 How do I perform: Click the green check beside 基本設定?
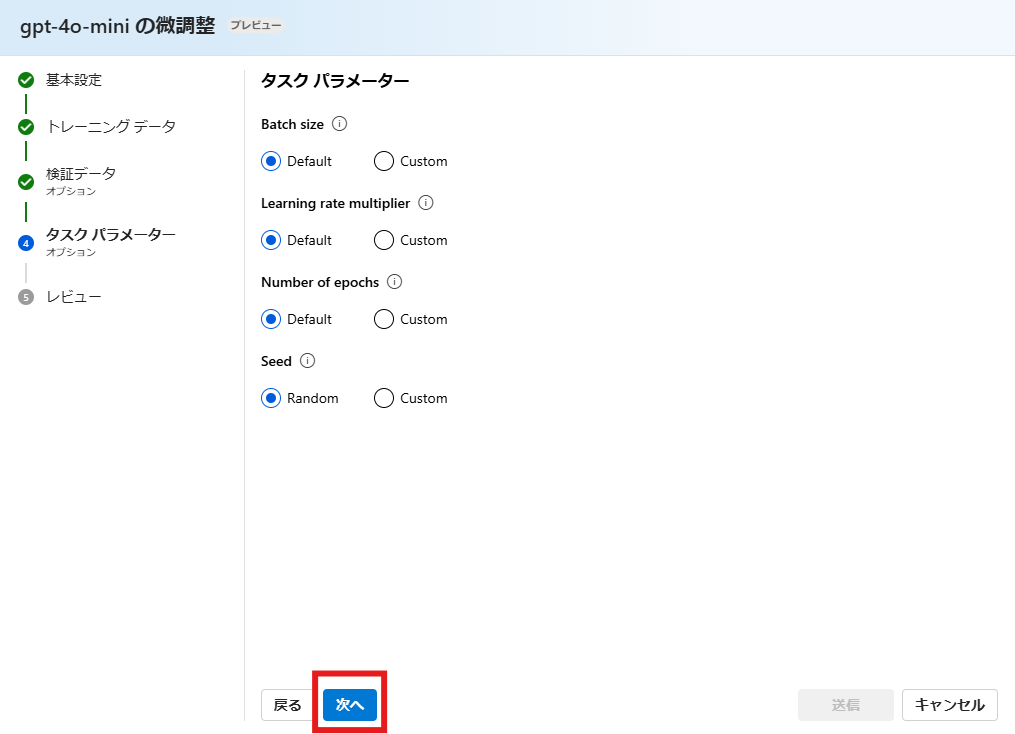click(x=26, y=80)
